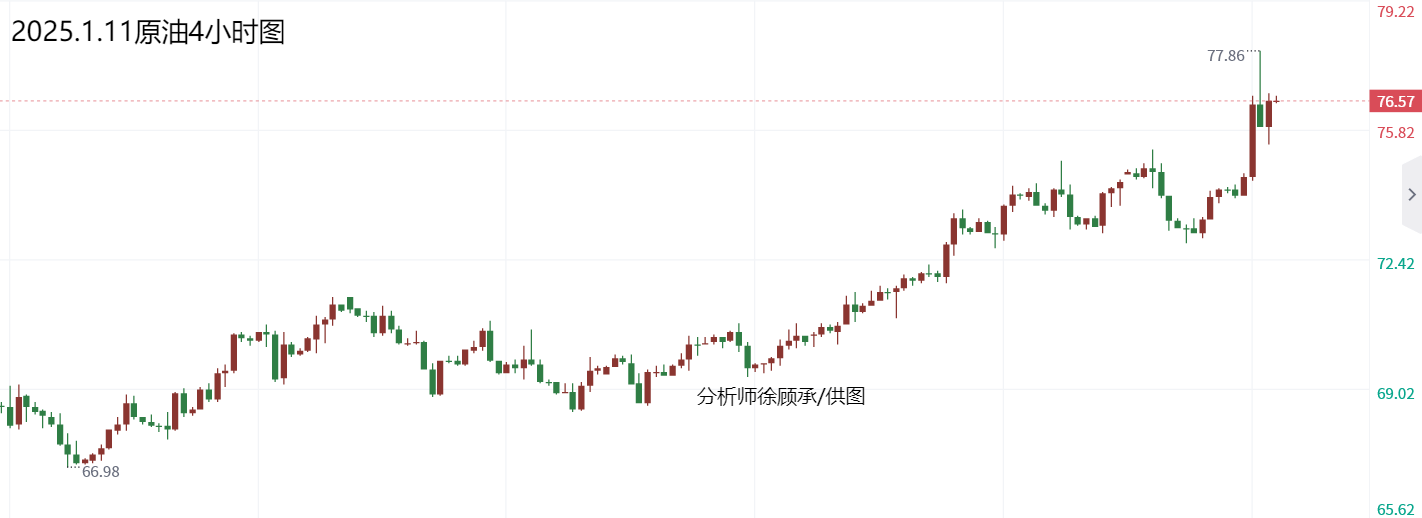Select the 77.86 high price marker
The width and height of the screenshot is (1422, 518).
pyautogui.click(x=1226, y=56)
